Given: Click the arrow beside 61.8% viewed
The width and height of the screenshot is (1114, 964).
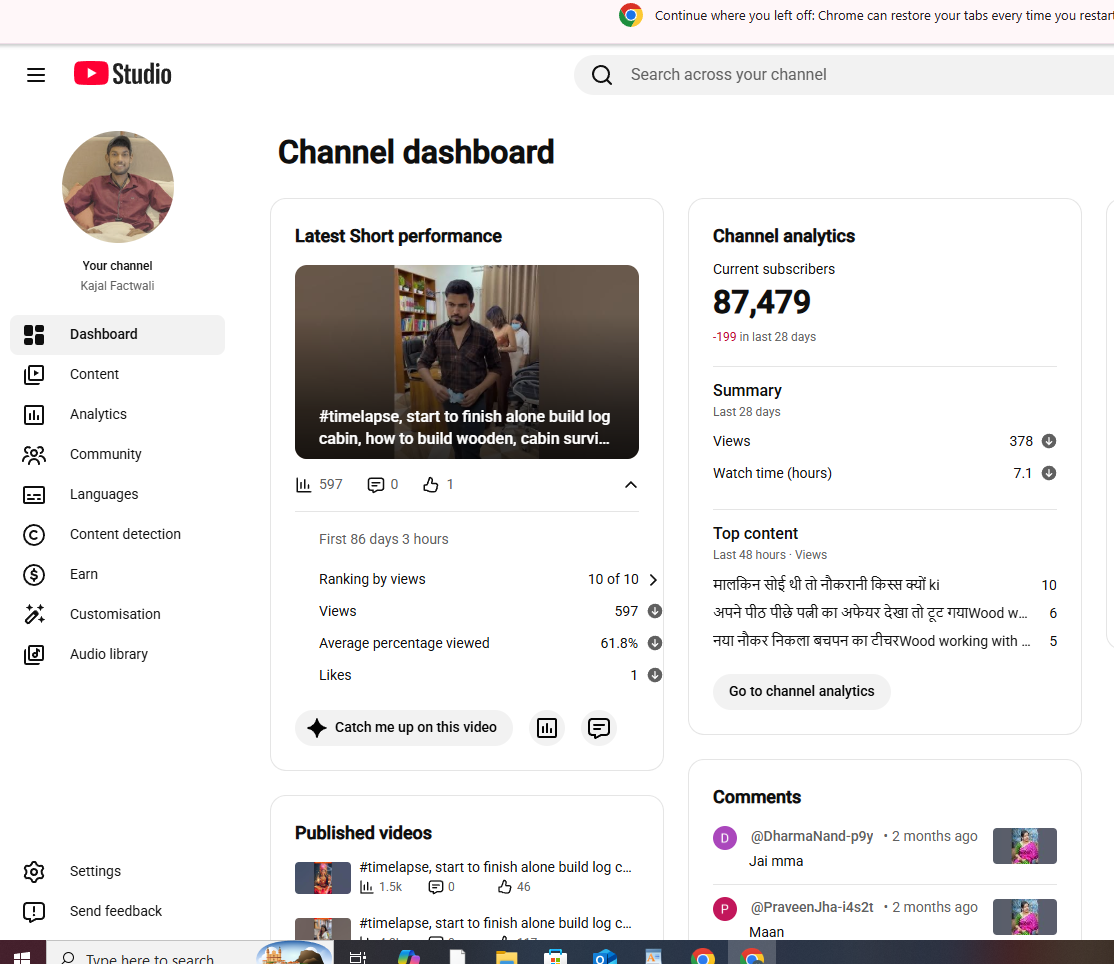Looking at the screenshot, I should (x=655, y=643).
